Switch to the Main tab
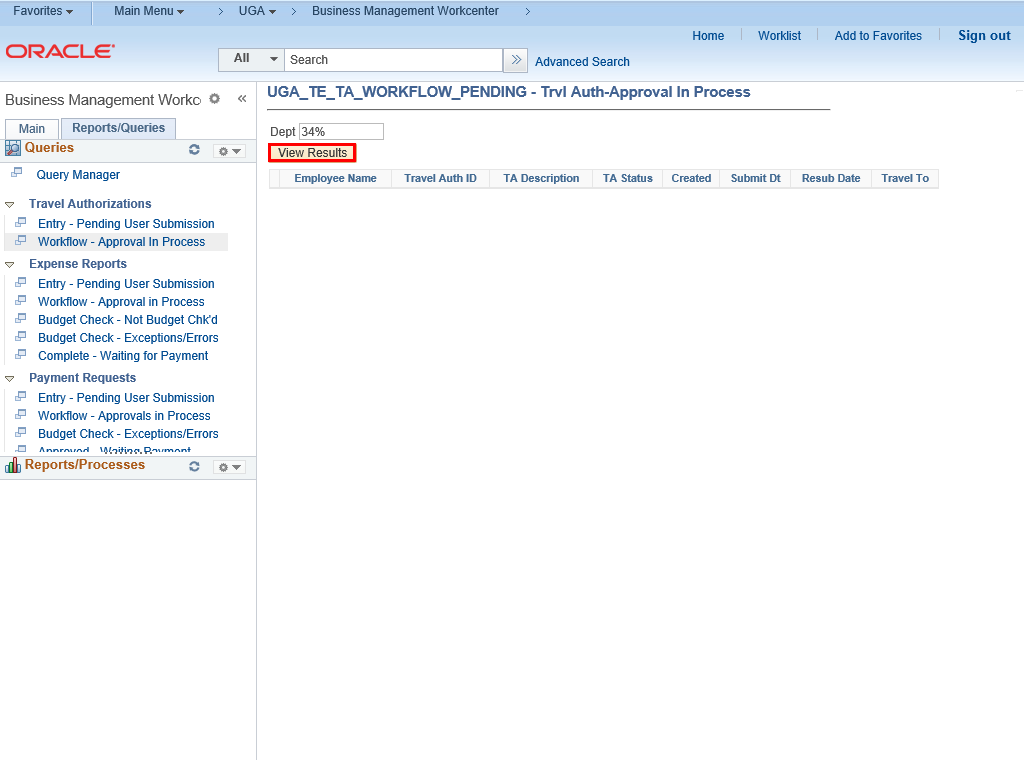This screenshot has width=1024, height=768. coord(32,129)
